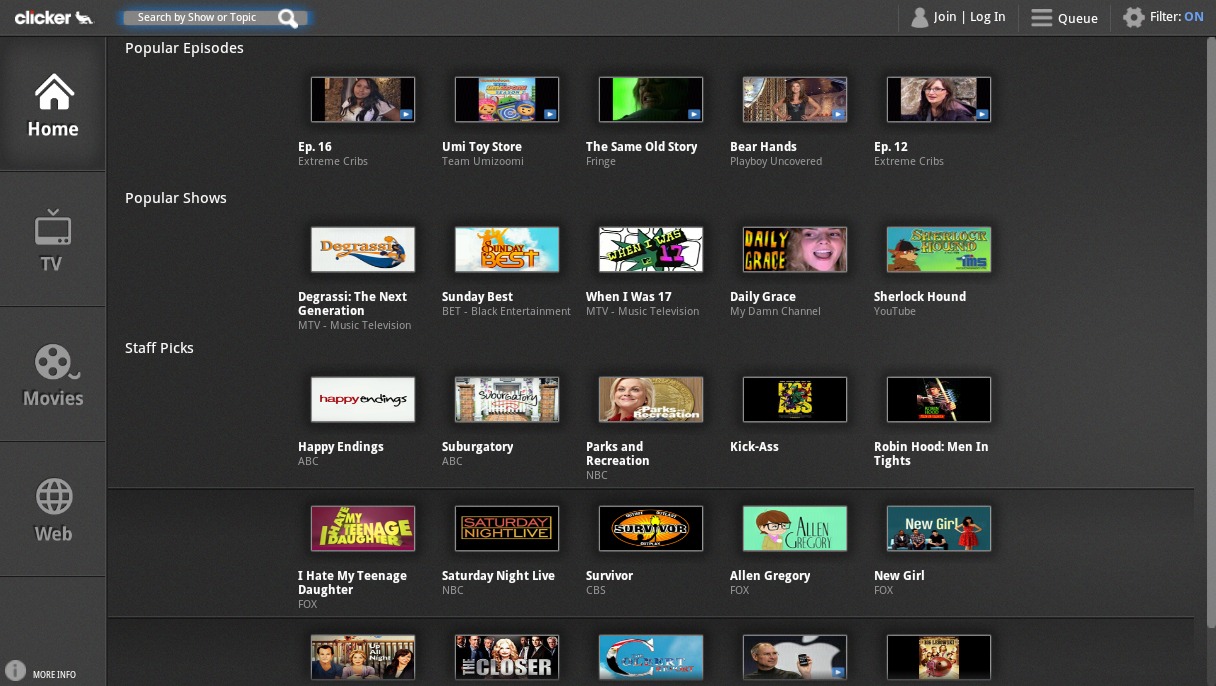Screen dimensions: 1216x686
Task: Click the Saturday Night Live title
Action: pos(498,576)
